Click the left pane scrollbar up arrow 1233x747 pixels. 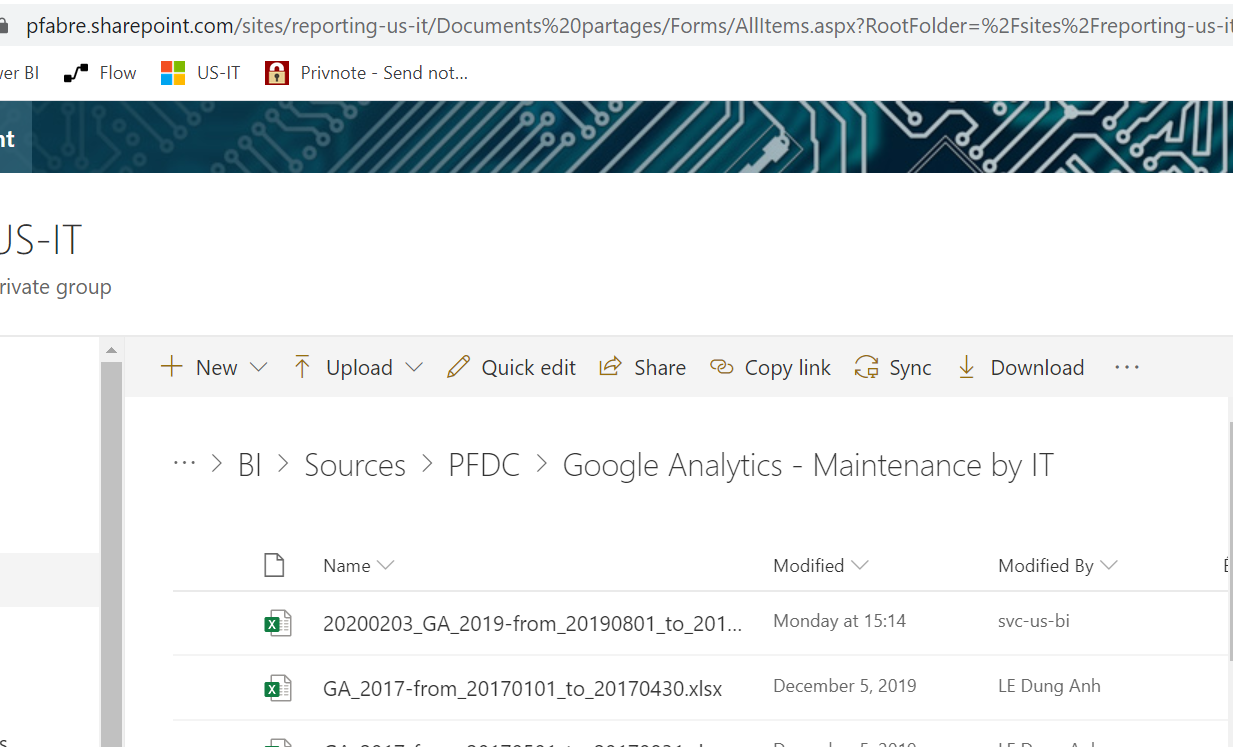(x=112, y=350)
